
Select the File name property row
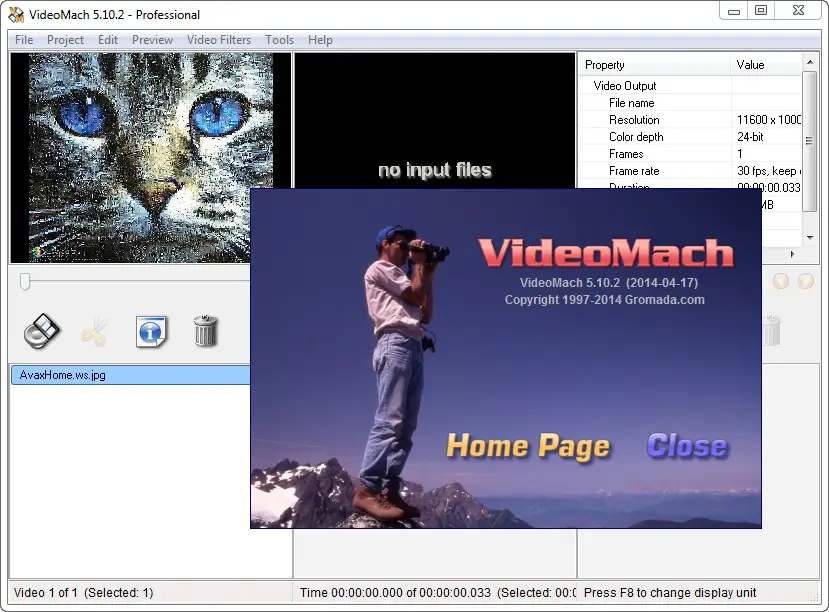(690, 103)
